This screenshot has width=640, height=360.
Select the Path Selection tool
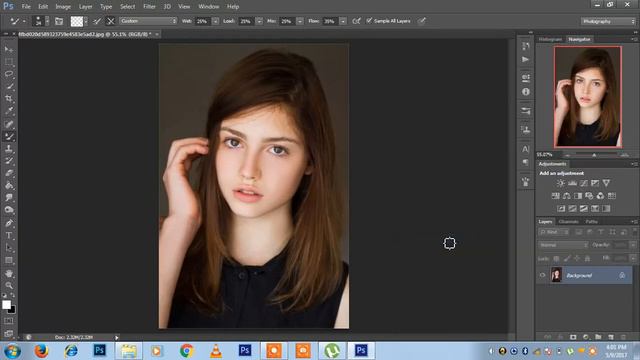coord(9,248)
